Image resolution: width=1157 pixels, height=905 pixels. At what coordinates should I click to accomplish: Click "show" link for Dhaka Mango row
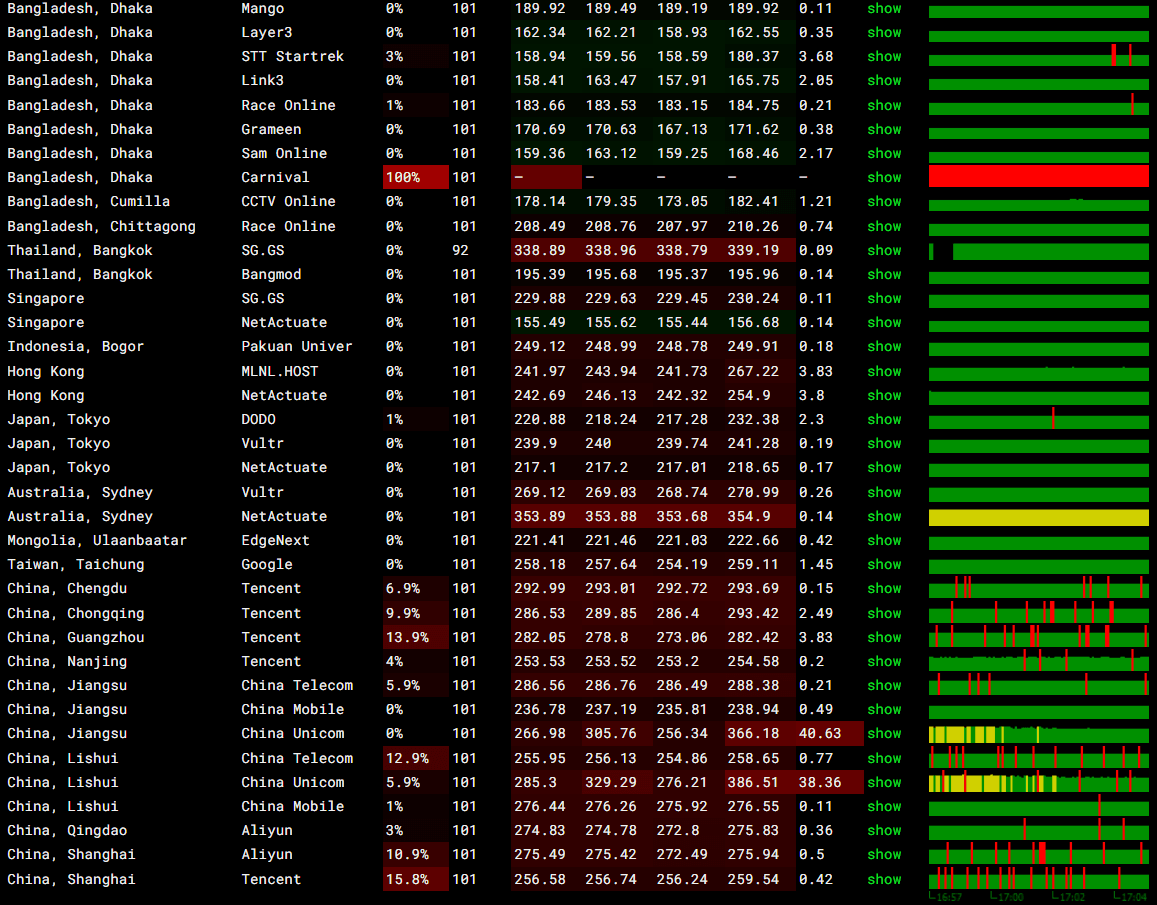(884, 9)
